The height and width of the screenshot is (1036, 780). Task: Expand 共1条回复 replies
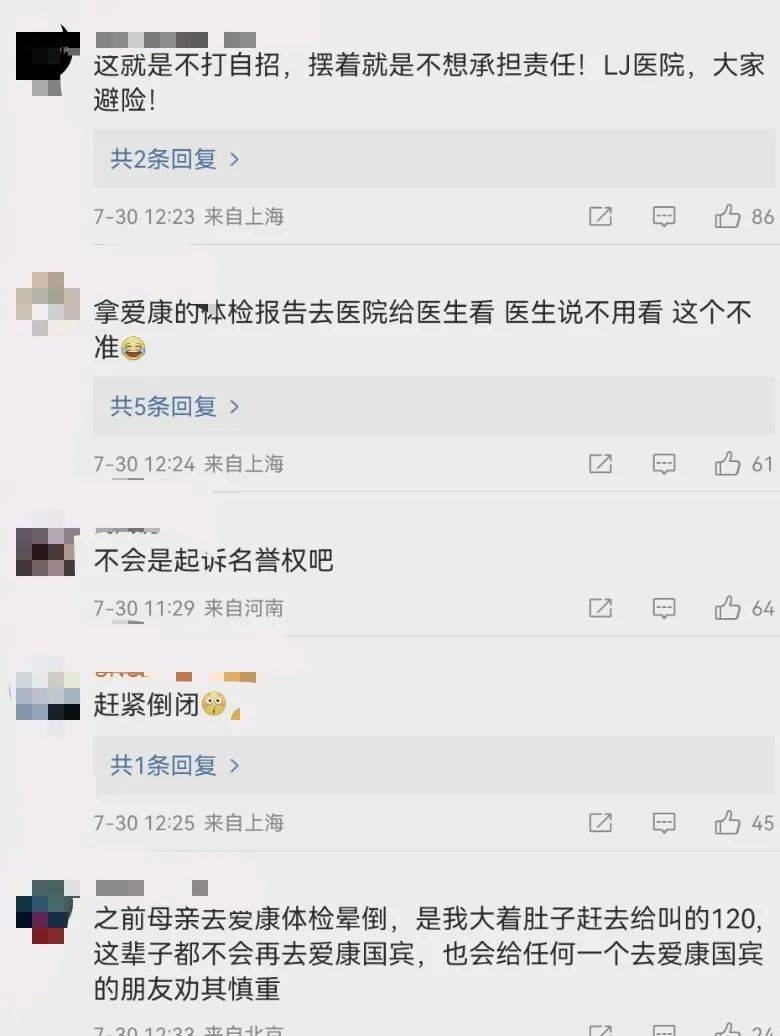point(174,765)
